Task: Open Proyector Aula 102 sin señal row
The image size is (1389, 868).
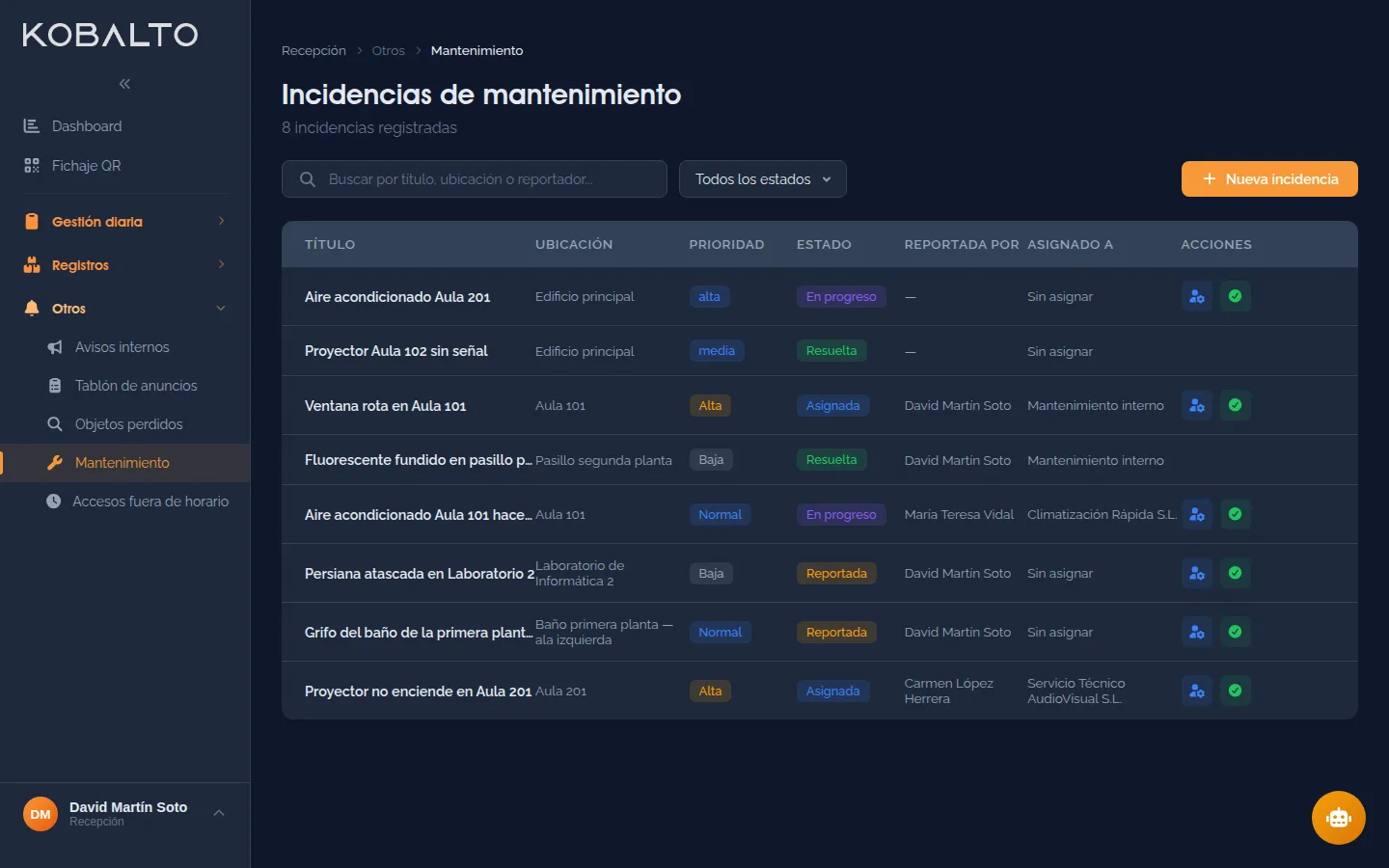Action: [x=820, y=351]
